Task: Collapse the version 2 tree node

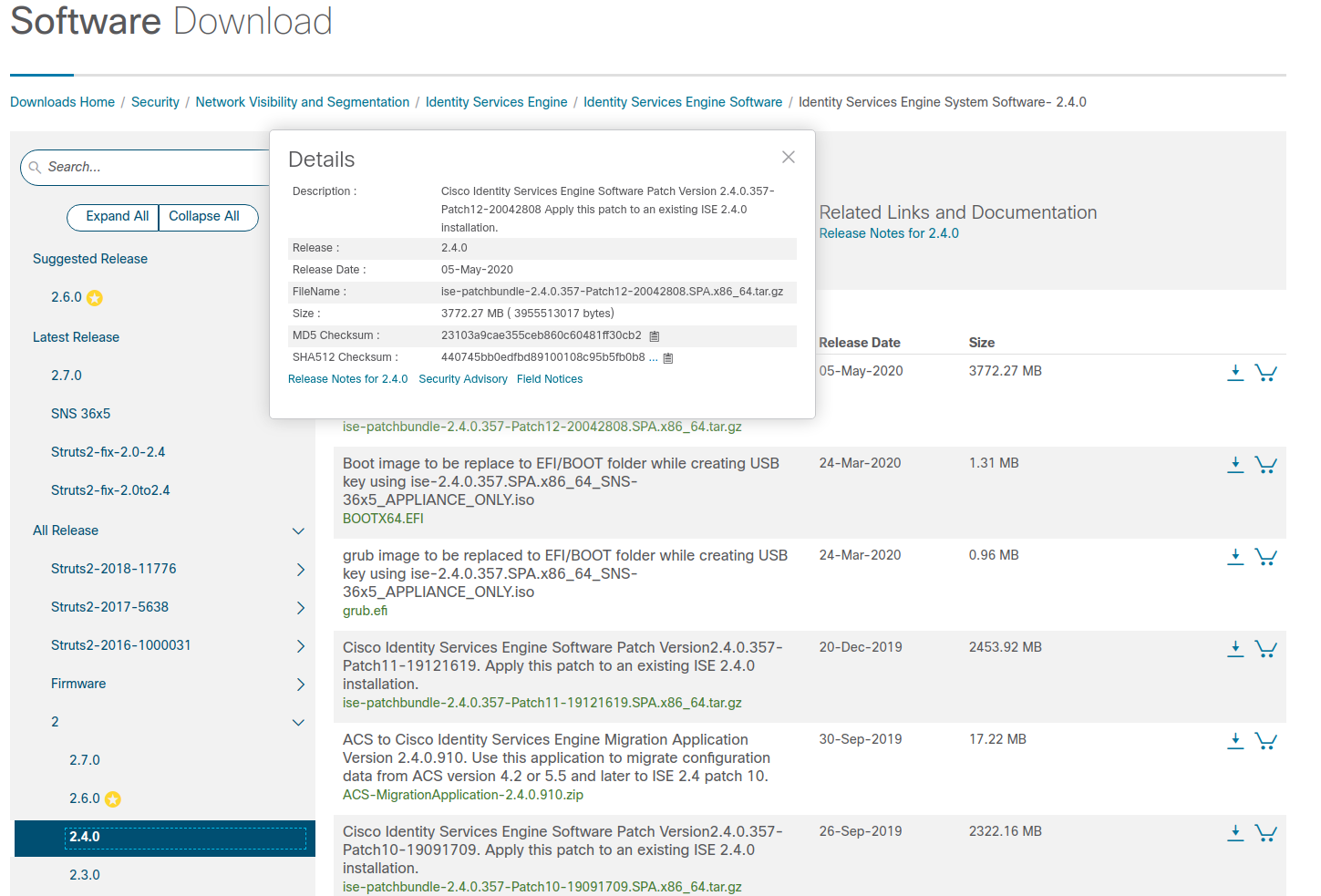Action: click(298, 723)
